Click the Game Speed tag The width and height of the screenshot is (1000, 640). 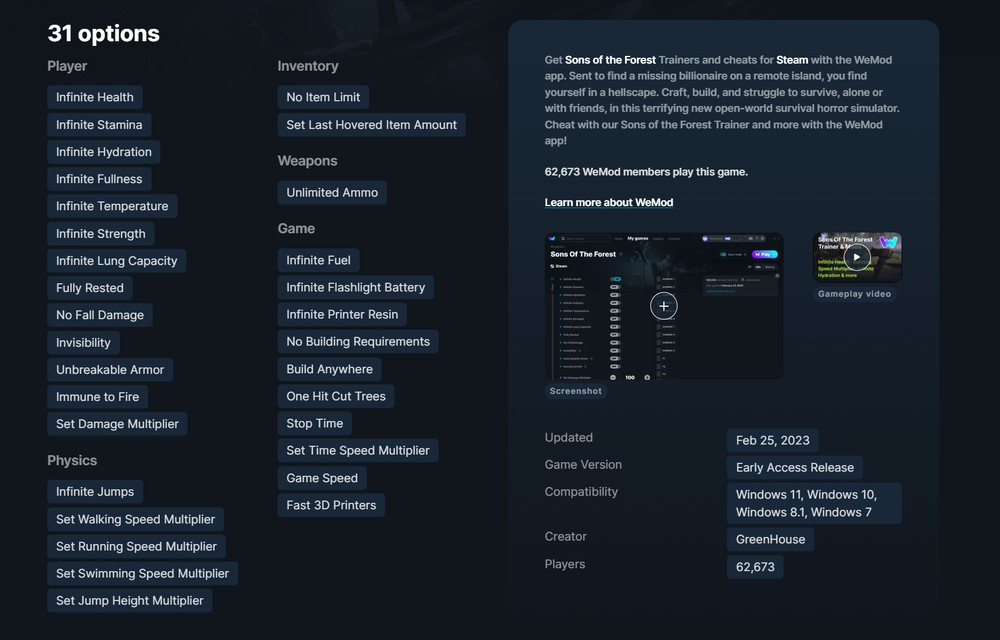point(321,478)
